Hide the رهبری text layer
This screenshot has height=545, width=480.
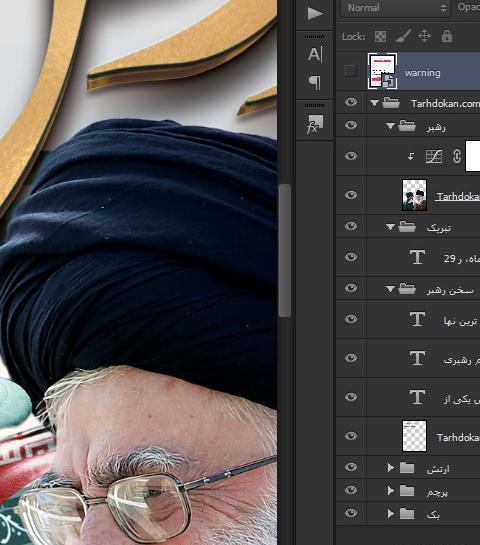point(351,358)
